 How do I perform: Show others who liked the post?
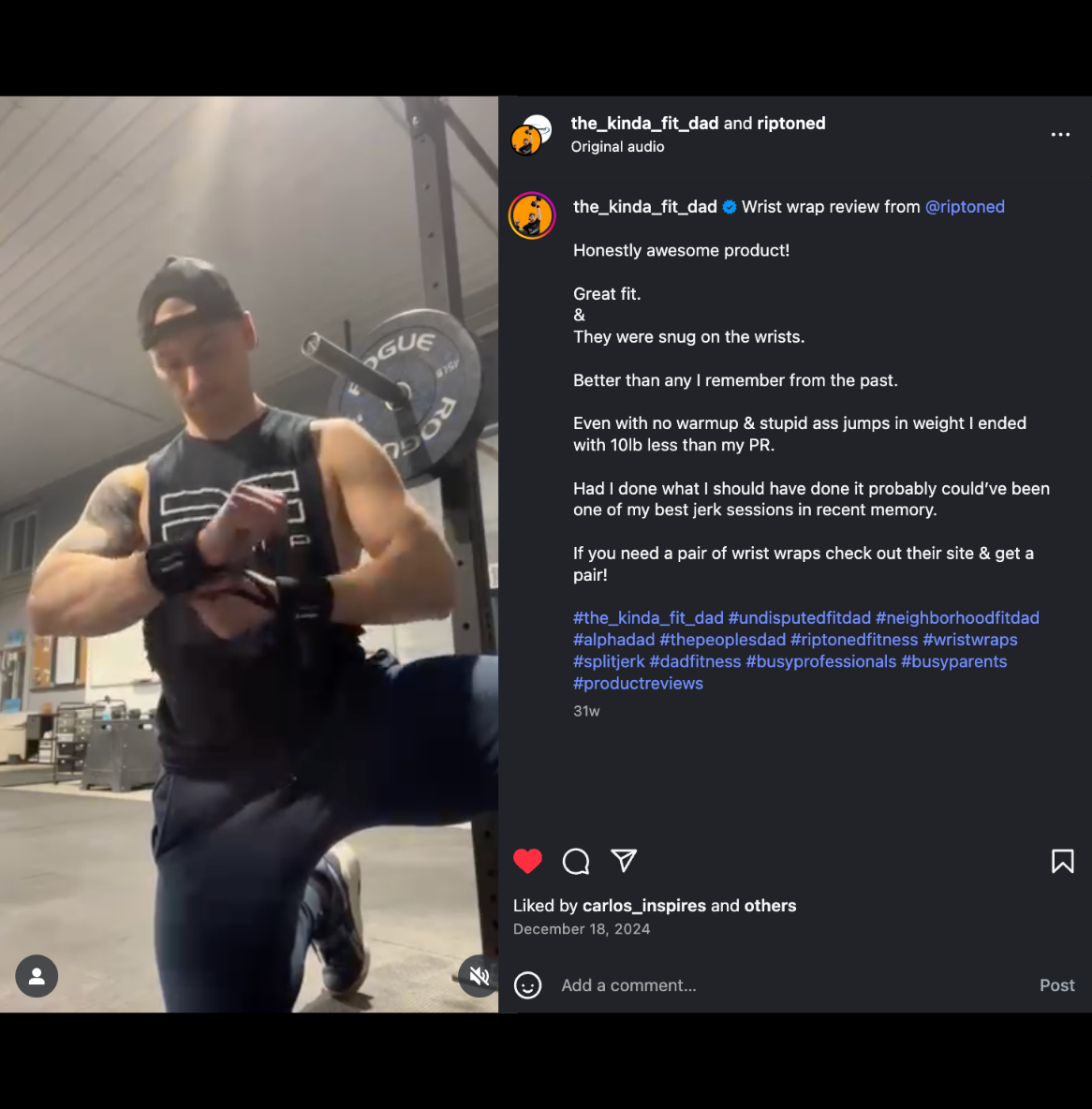click(x=770, y=906)
